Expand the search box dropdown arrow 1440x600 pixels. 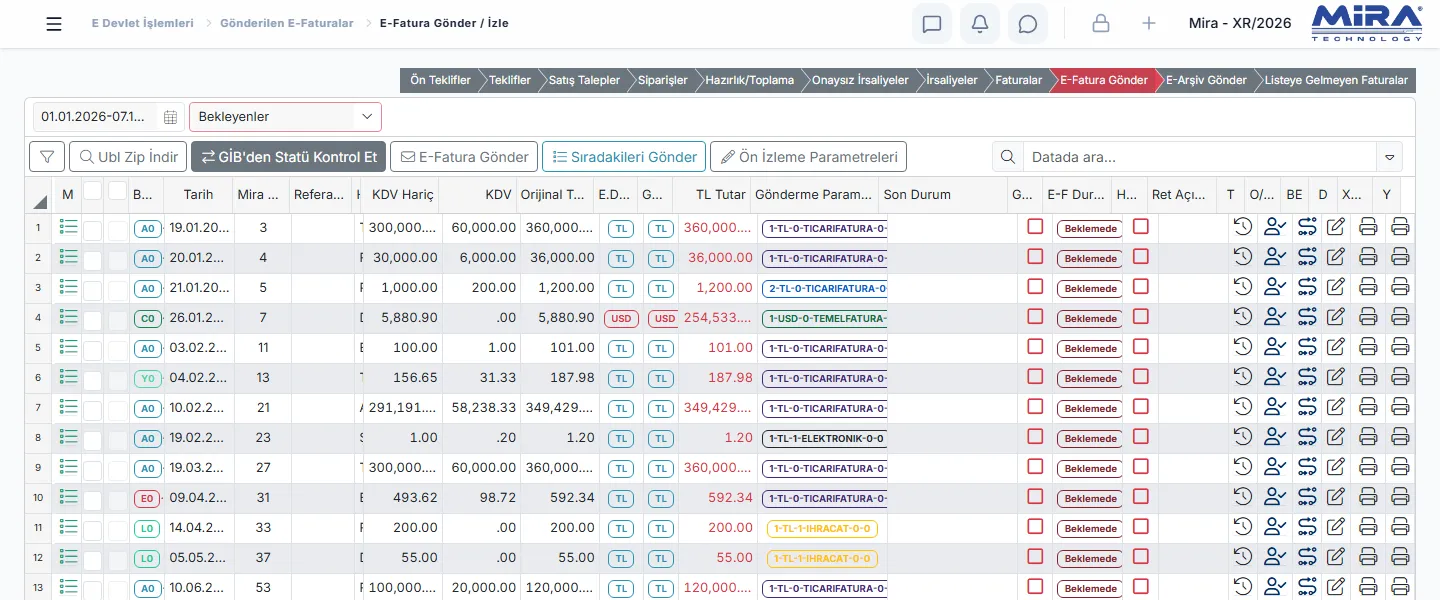pos(1389,157)
